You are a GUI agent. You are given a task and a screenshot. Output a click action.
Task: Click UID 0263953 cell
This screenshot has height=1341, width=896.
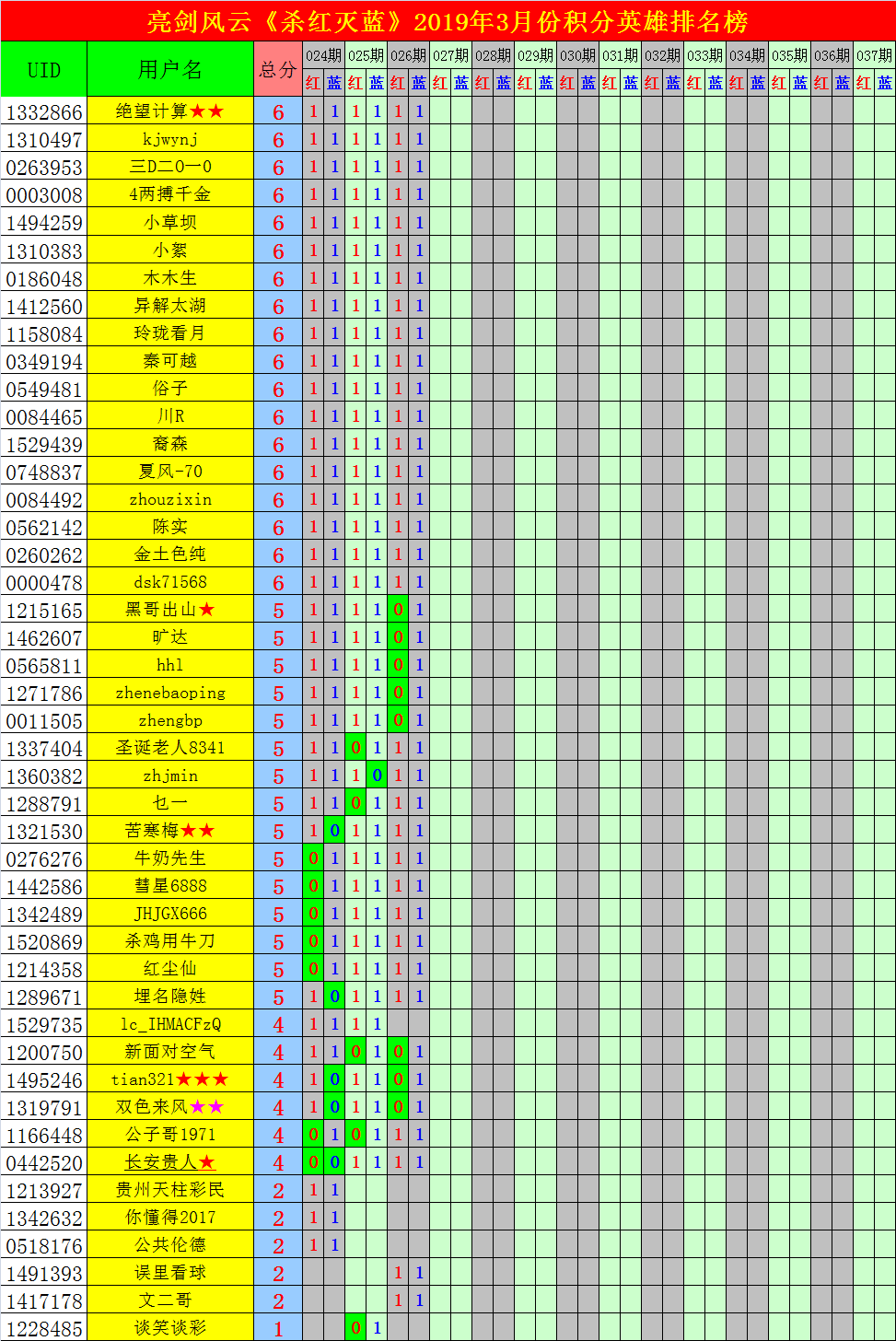44,167
